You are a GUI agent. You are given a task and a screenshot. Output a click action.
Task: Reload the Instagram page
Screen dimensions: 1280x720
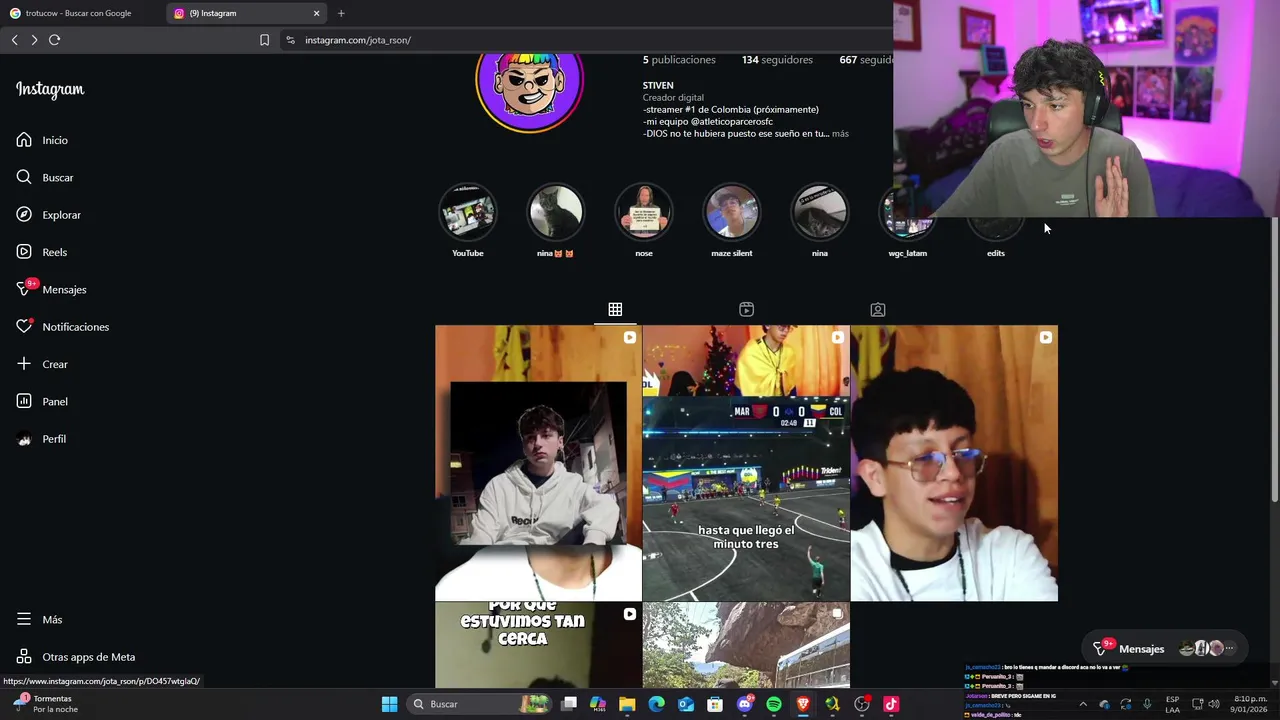click(55, 40)
